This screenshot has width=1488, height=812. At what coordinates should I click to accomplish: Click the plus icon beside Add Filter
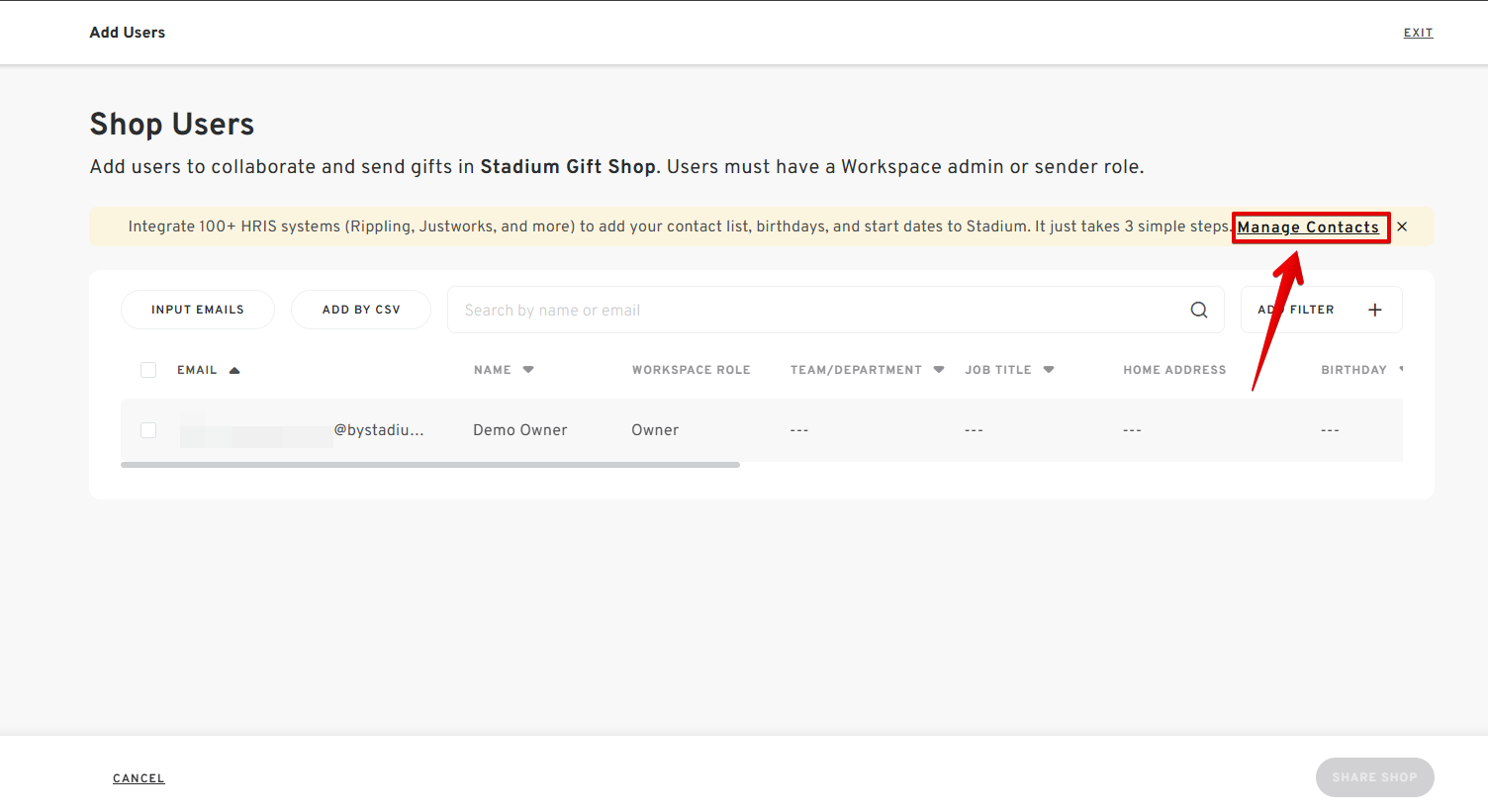(1374, 310)
